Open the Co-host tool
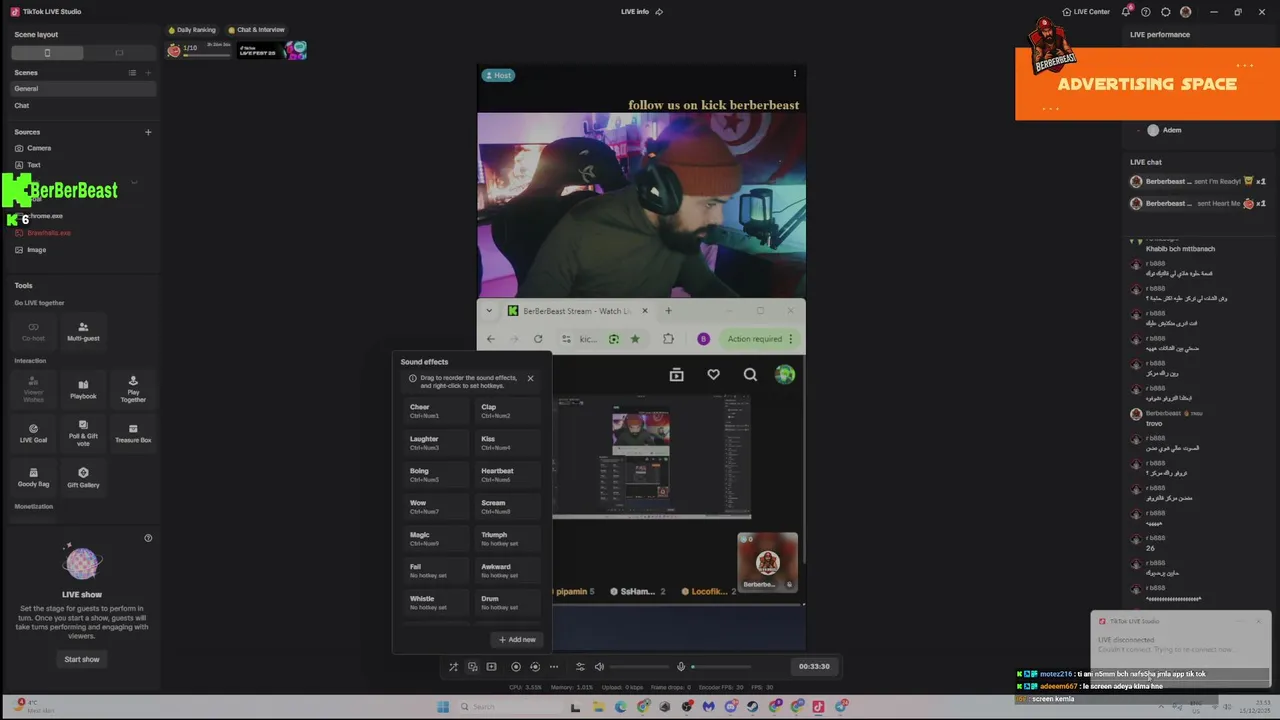Image resolution: width=1280 pixels, height=720 pixels. 33,331
